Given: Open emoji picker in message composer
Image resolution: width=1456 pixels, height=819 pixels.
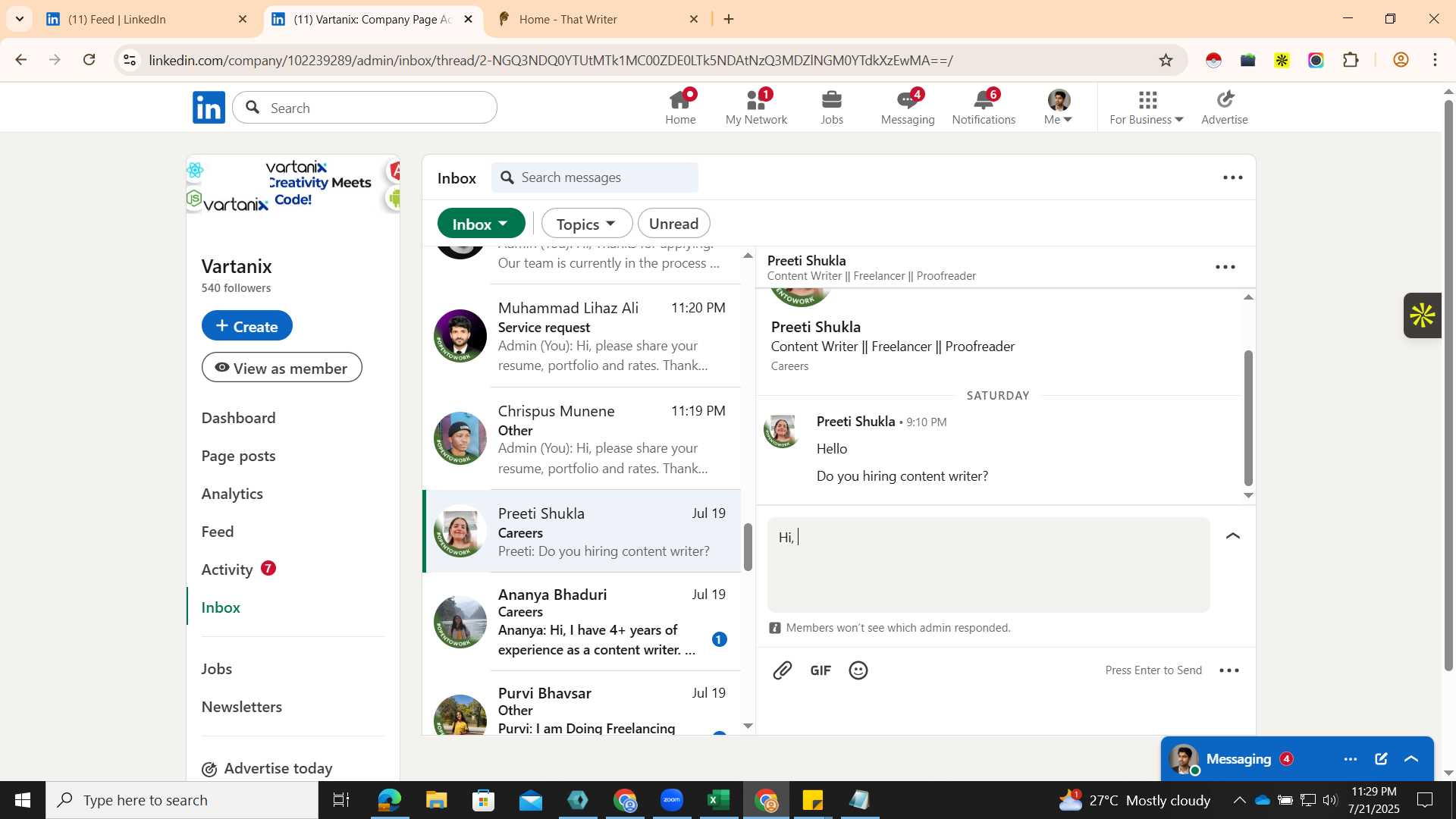Looking at the screenshot, I should tap(858, 670).
